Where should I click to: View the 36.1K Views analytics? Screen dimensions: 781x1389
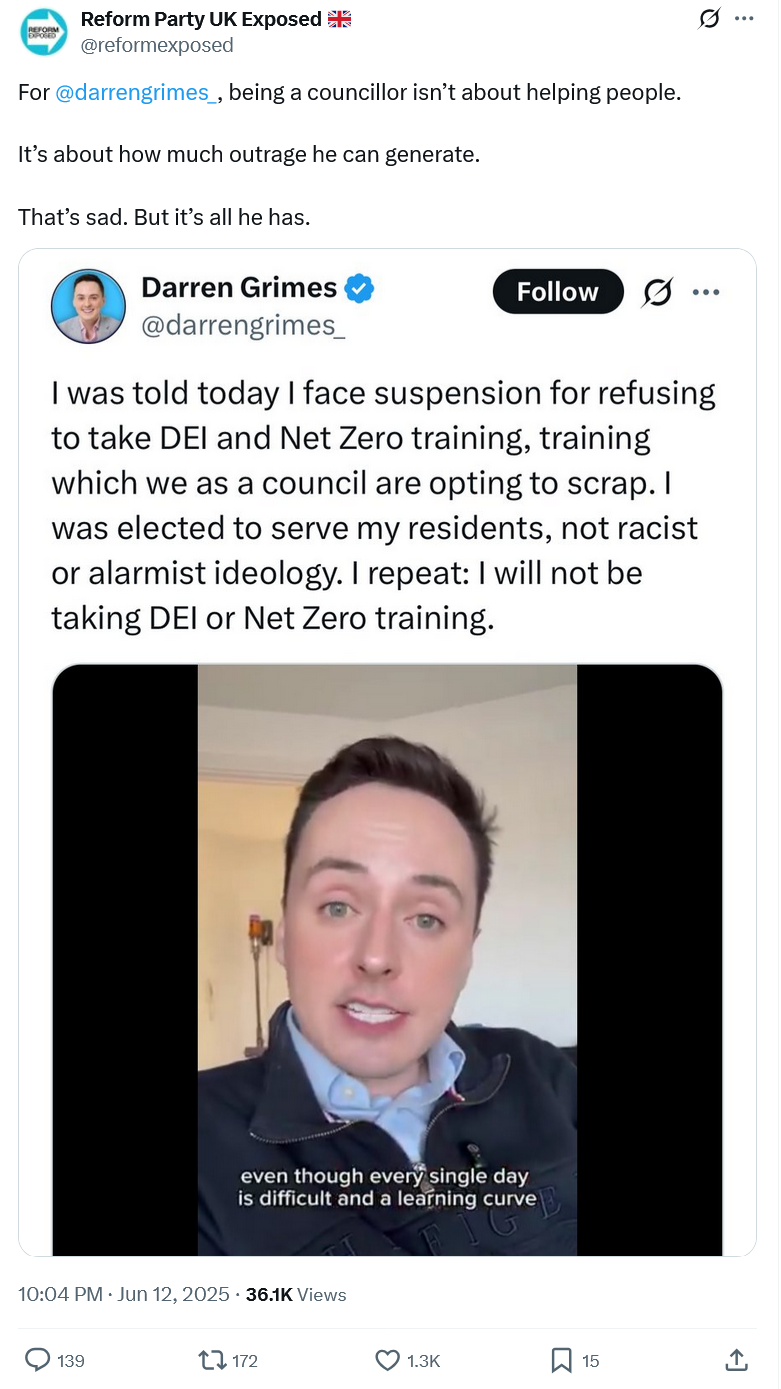tap(296, 1294)
